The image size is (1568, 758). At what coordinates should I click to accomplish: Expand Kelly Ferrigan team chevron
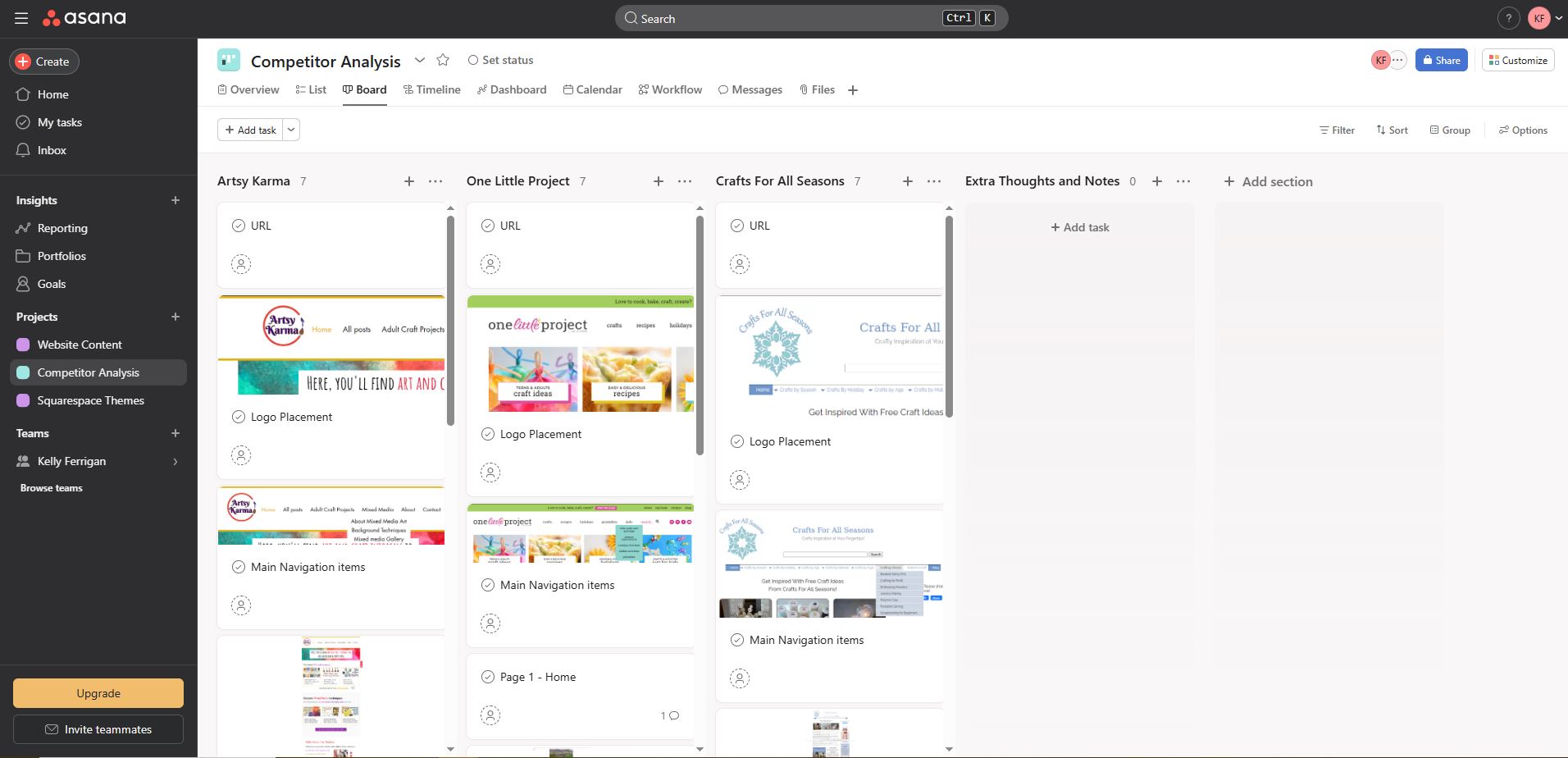(175, 461)
